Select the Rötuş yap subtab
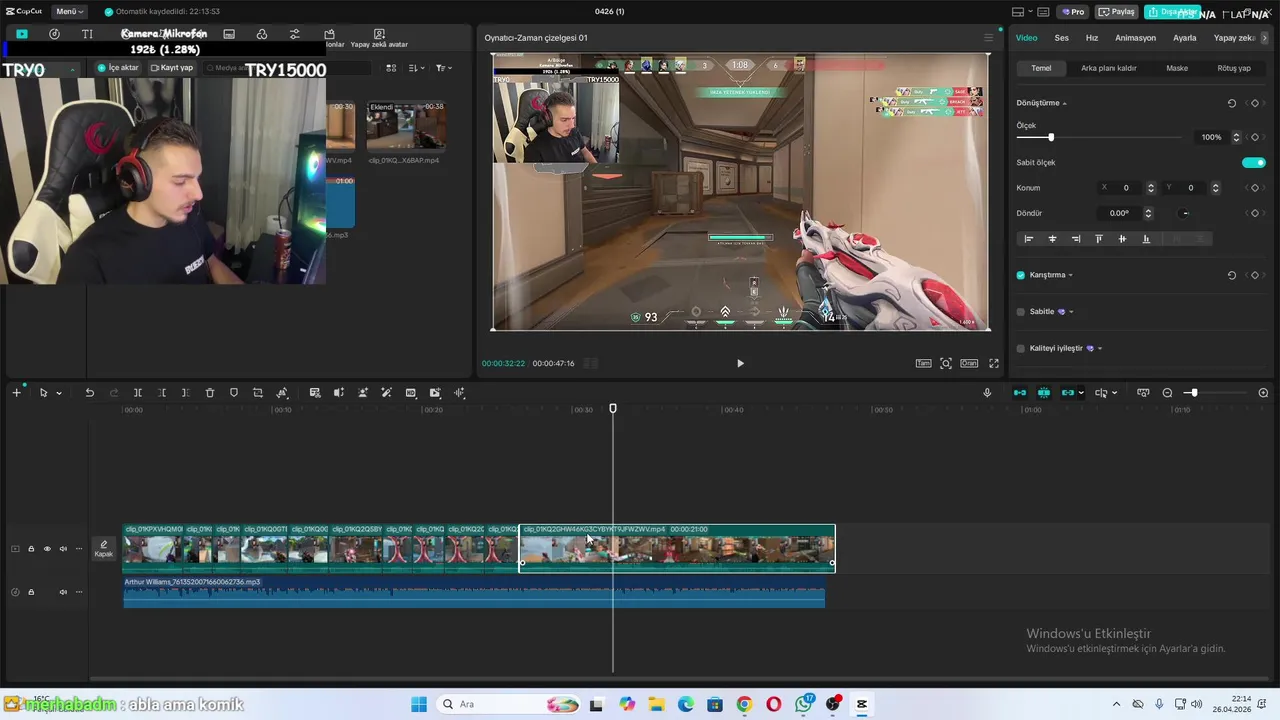This screenshot has height=720, width=1280. coord(1234,68)
